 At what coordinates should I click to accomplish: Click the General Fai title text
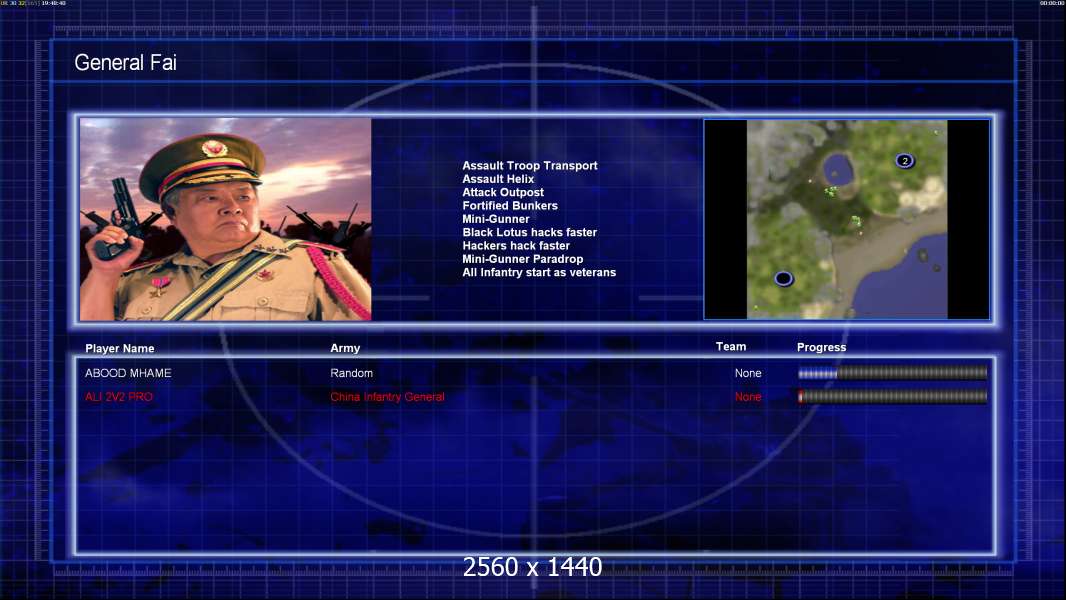click(125, 63)
